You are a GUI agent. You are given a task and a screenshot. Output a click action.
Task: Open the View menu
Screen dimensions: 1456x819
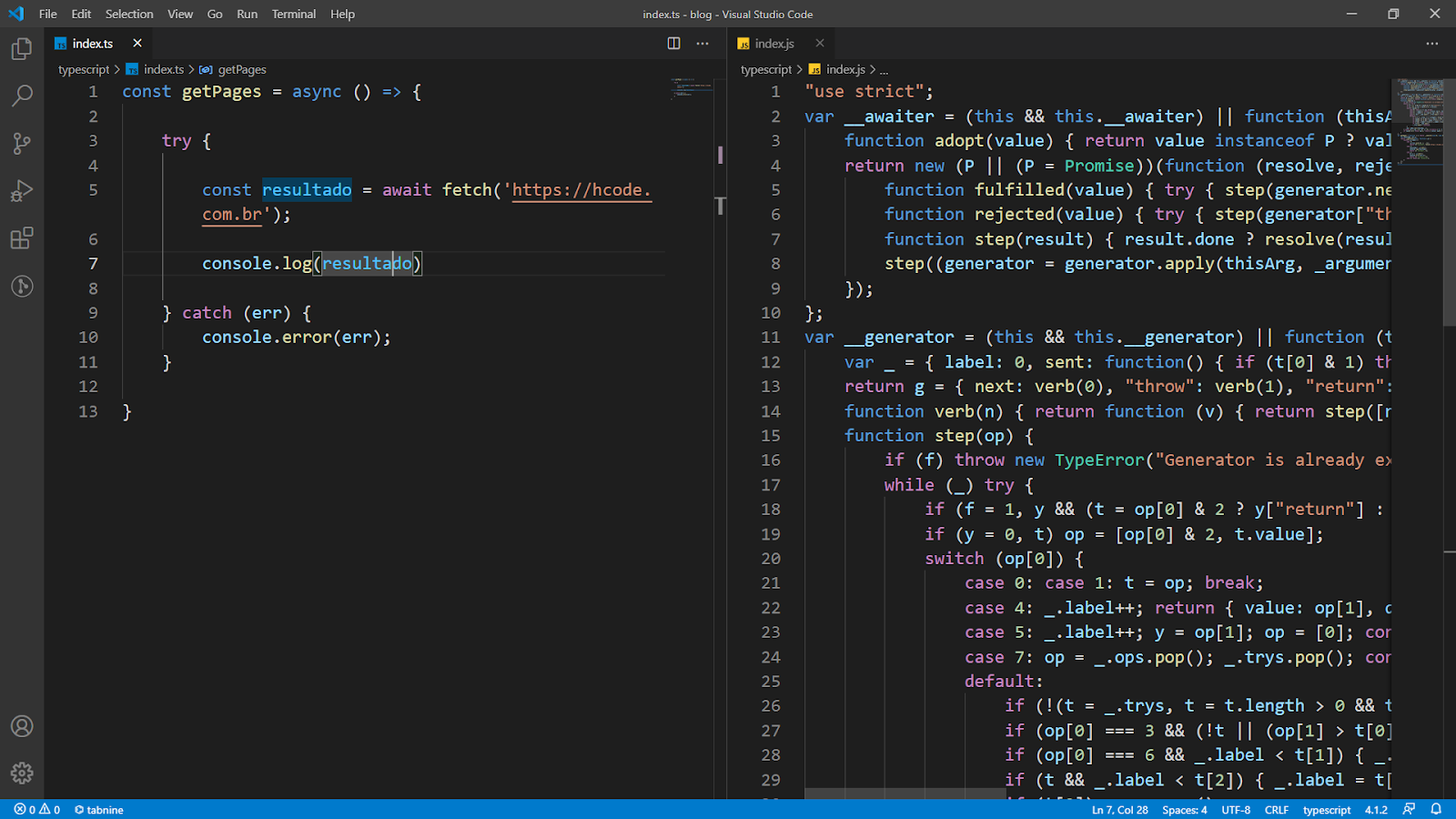coord(180,14)
